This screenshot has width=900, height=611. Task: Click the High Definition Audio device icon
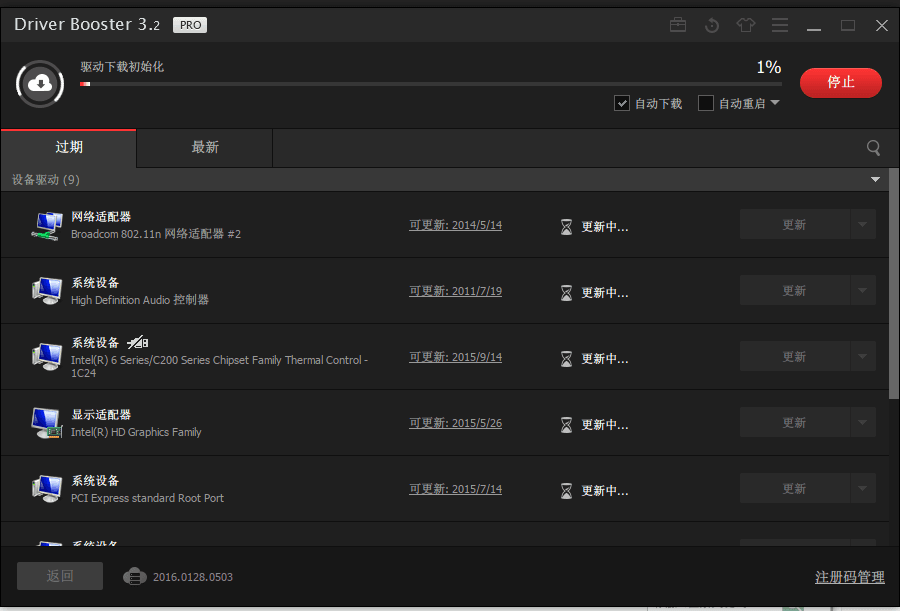pyautogui.click(x=47, y=291)
